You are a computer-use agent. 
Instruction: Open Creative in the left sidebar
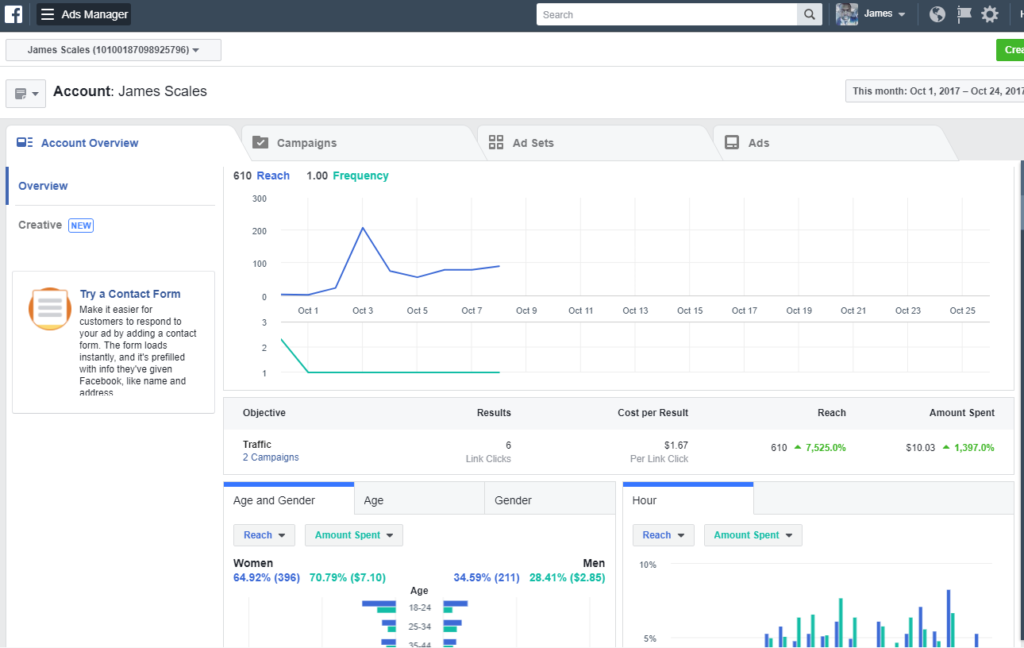point(40,225)
